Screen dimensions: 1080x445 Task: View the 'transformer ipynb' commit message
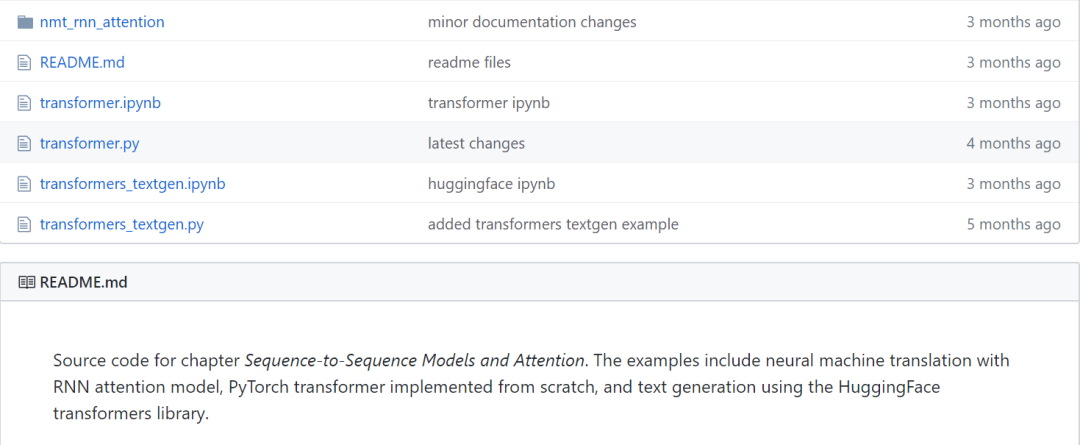point(488,103)
